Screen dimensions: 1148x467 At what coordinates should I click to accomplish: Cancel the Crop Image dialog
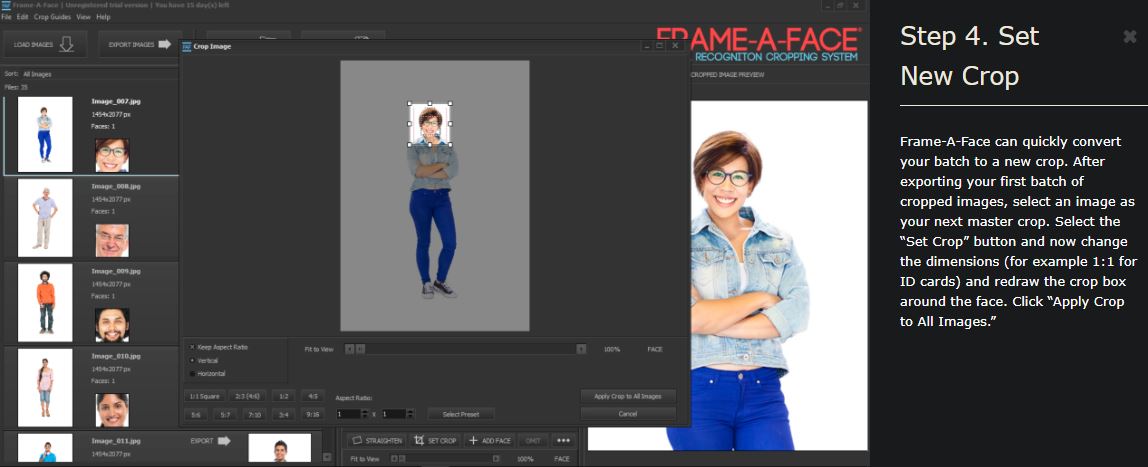tap(627, 414)
